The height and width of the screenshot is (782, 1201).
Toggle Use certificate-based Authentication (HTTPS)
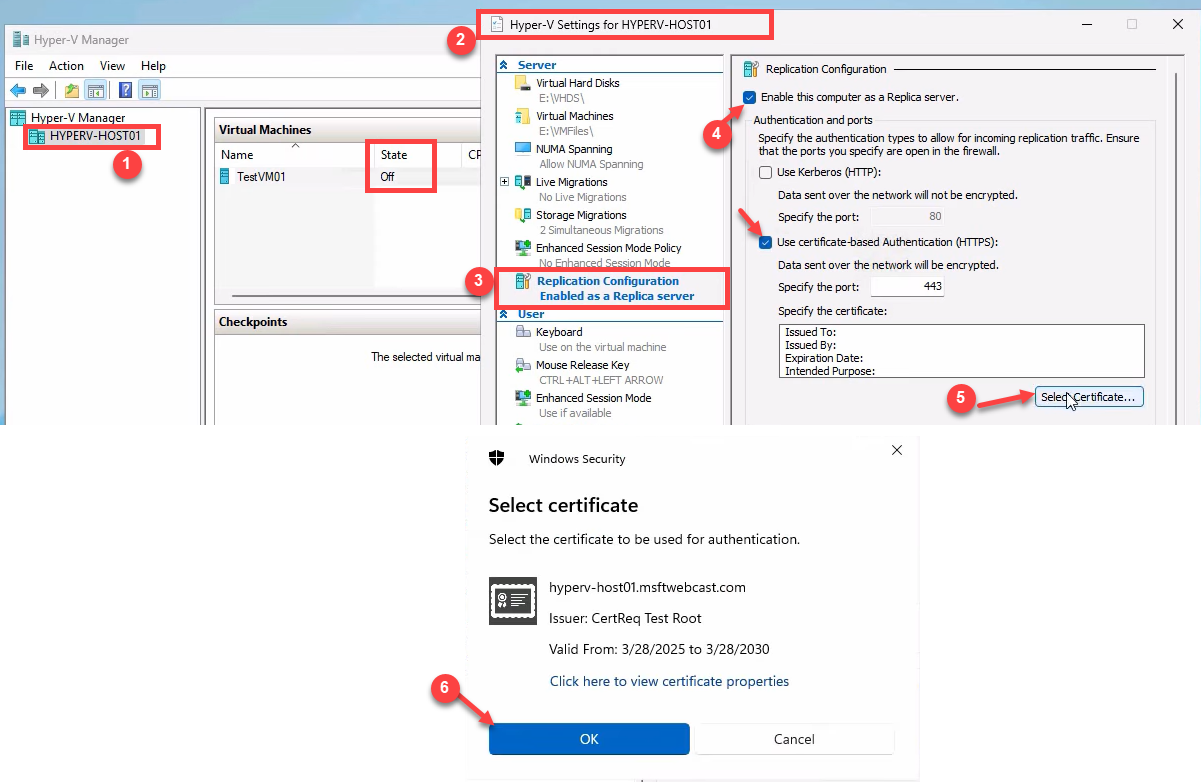pyautogui.click(x=766, y=242)
